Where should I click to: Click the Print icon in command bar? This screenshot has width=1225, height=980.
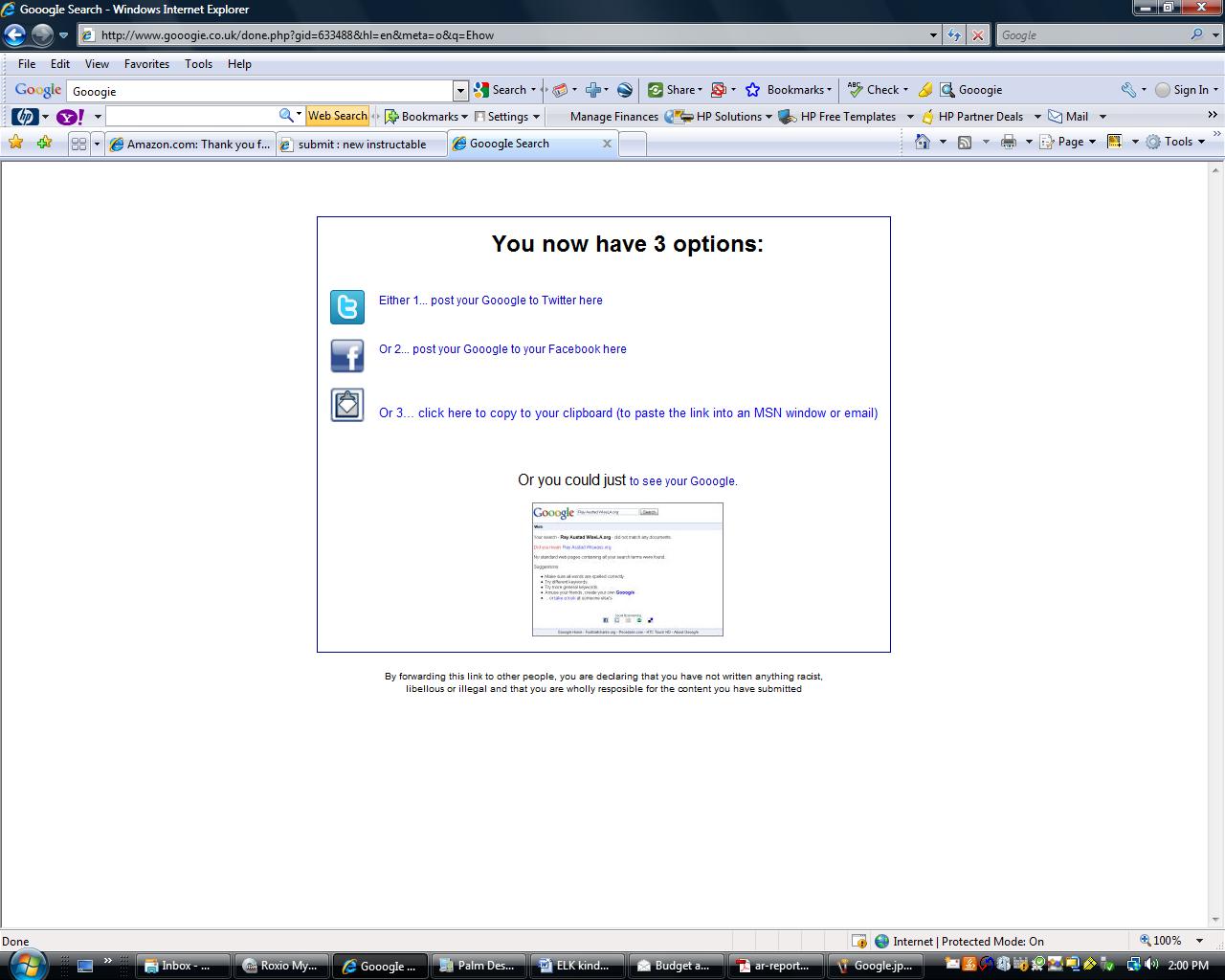1008,142
